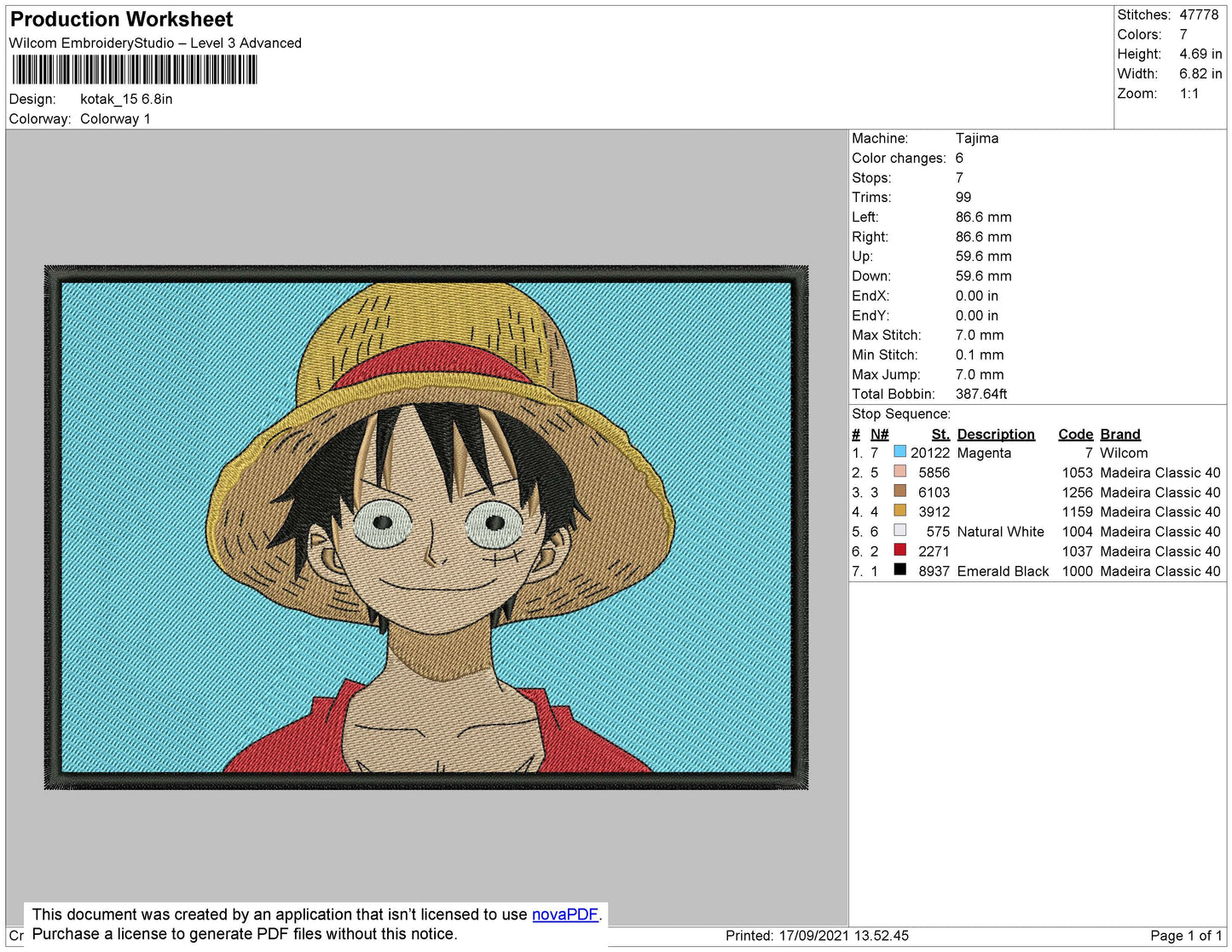Click the 'Natural White' description
This screenshot has width=1232, height=952.
point(1000,531)
